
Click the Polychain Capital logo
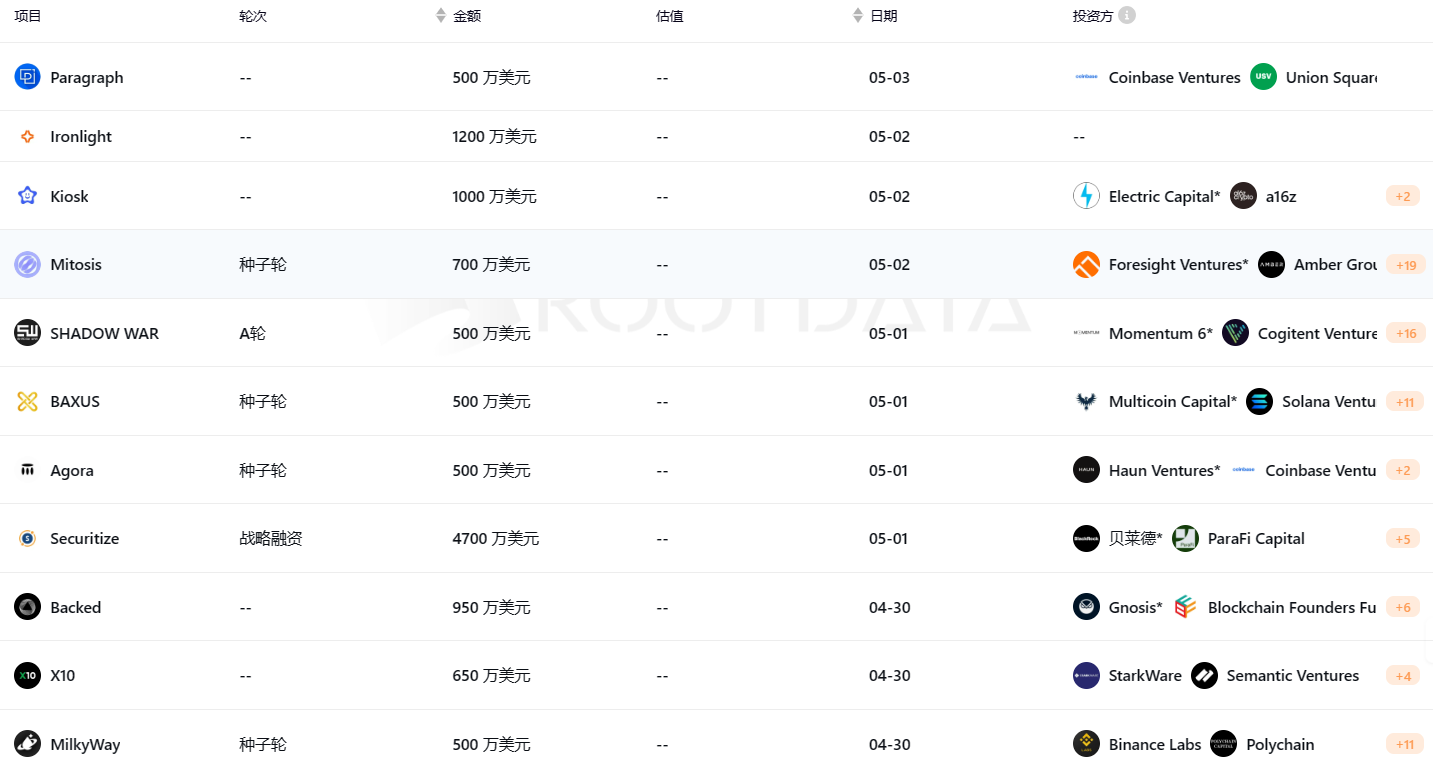click(1223, 744)
